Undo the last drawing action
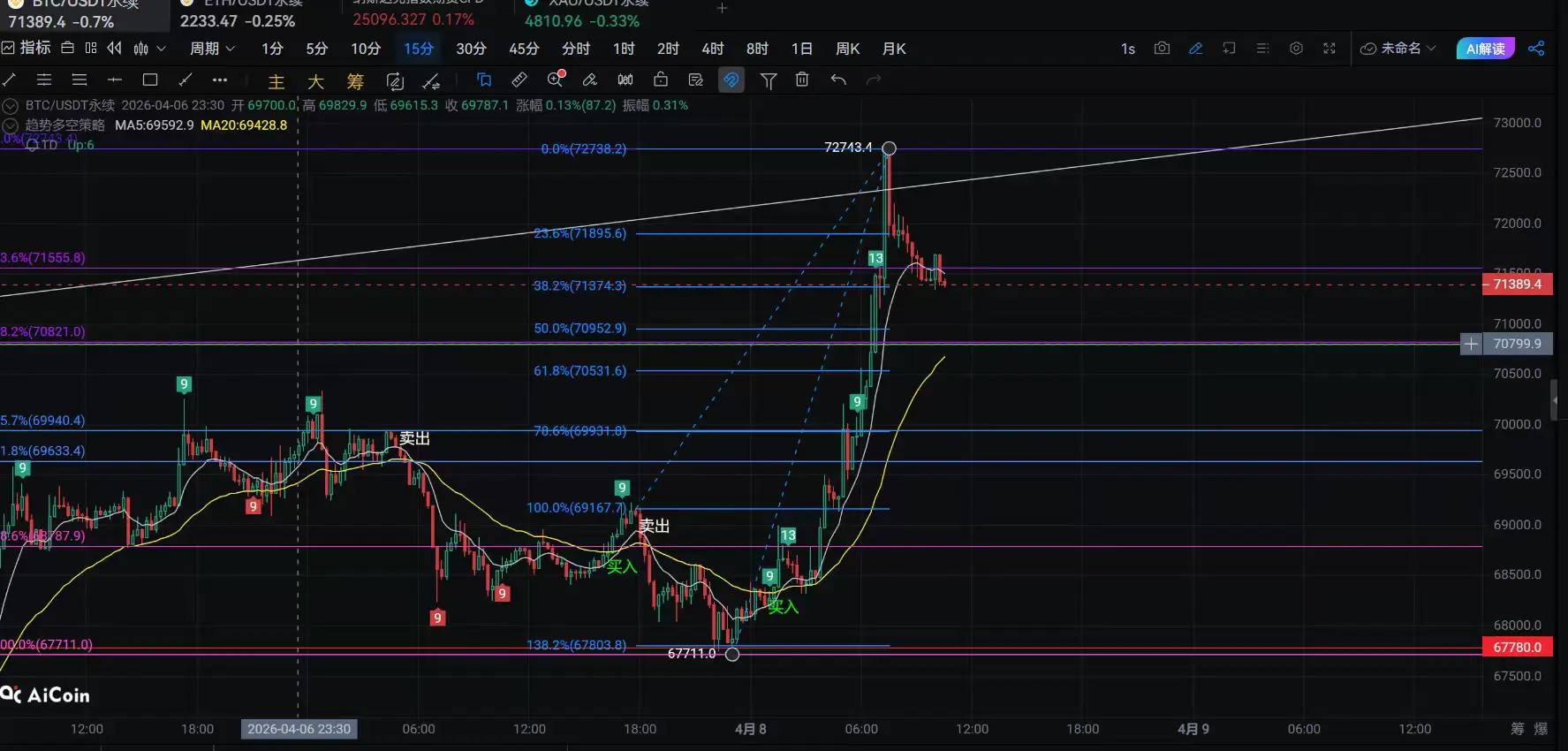This screenshot has width=1568, height=751. (838, 80)
